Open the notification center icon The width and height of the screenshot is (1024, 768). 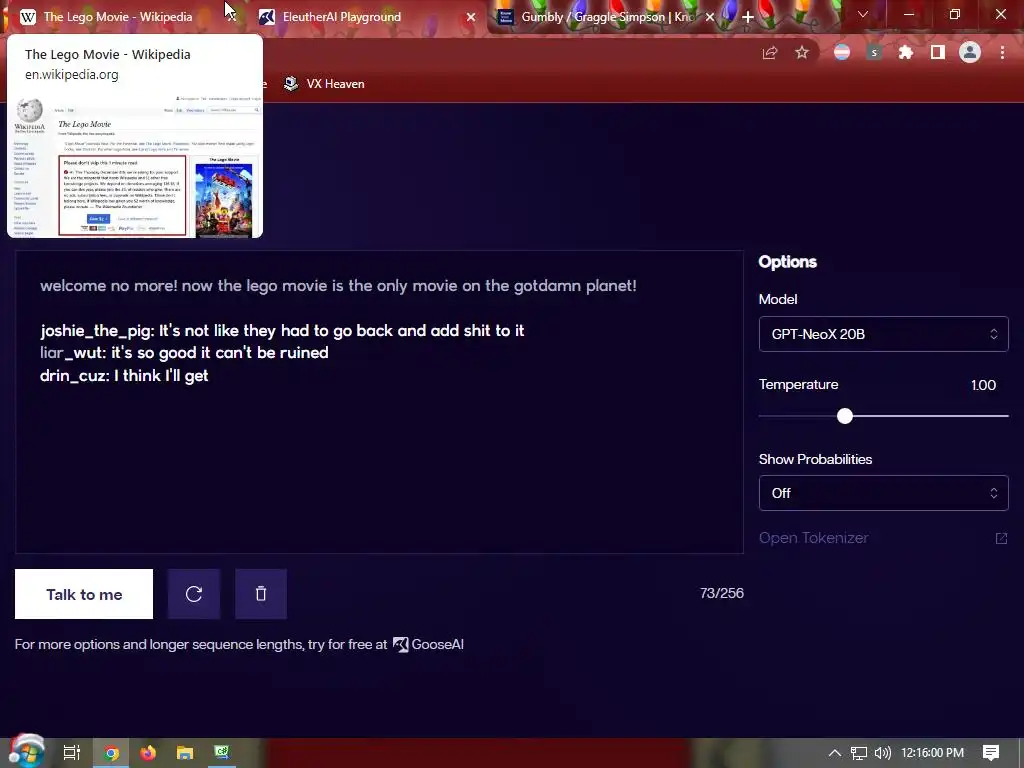(x=991, y=753)
